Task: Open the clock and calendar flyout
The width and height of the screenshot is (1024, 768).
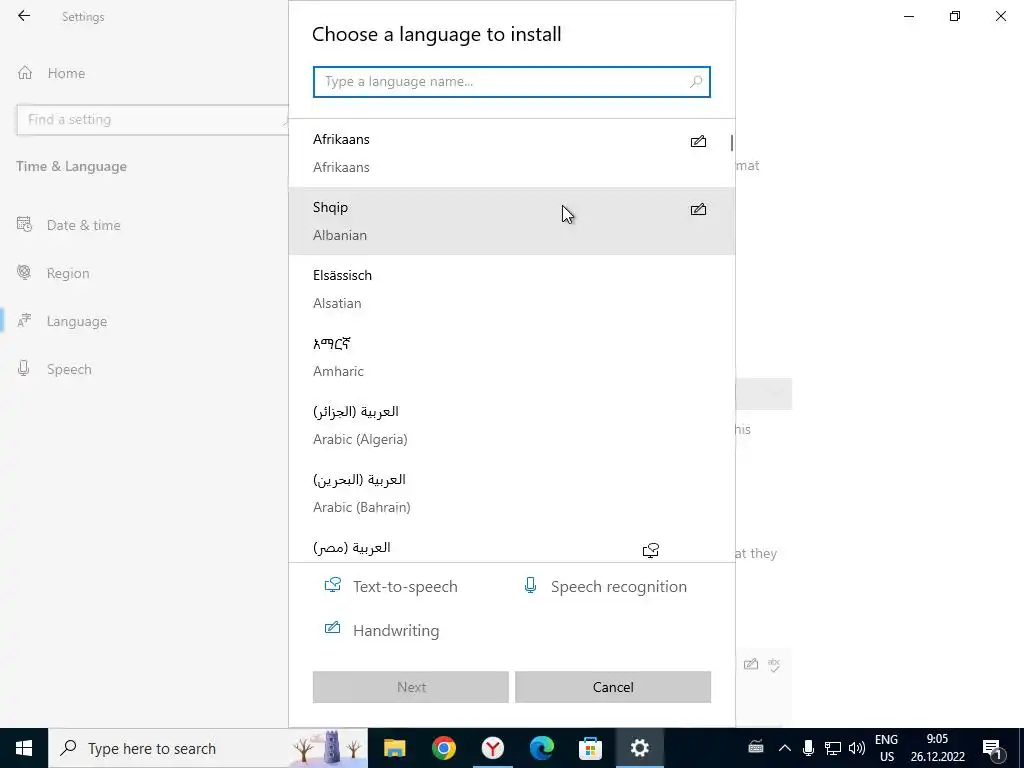Action: [938, 748]
